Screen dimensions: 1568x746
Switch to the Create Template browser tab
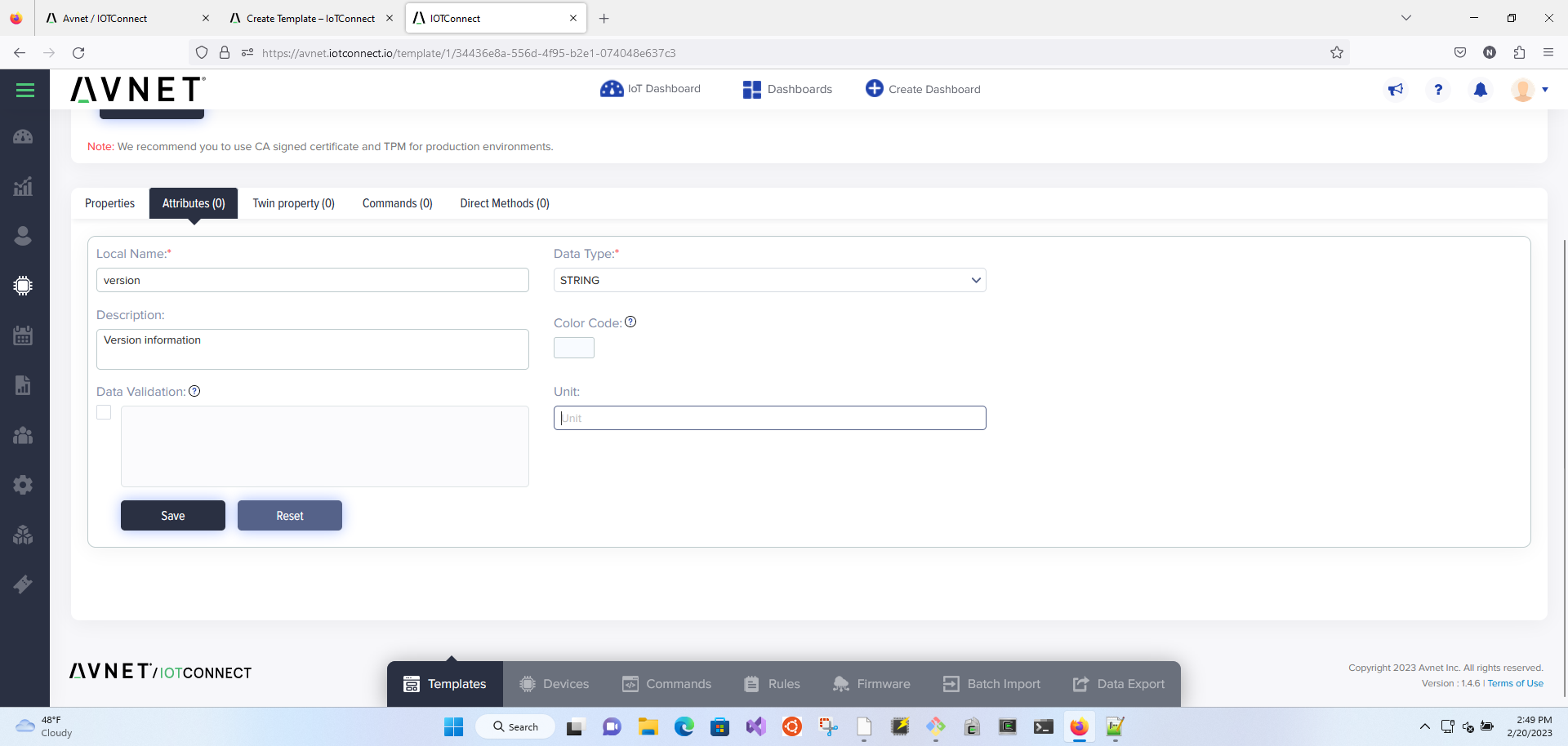(310, 18)
